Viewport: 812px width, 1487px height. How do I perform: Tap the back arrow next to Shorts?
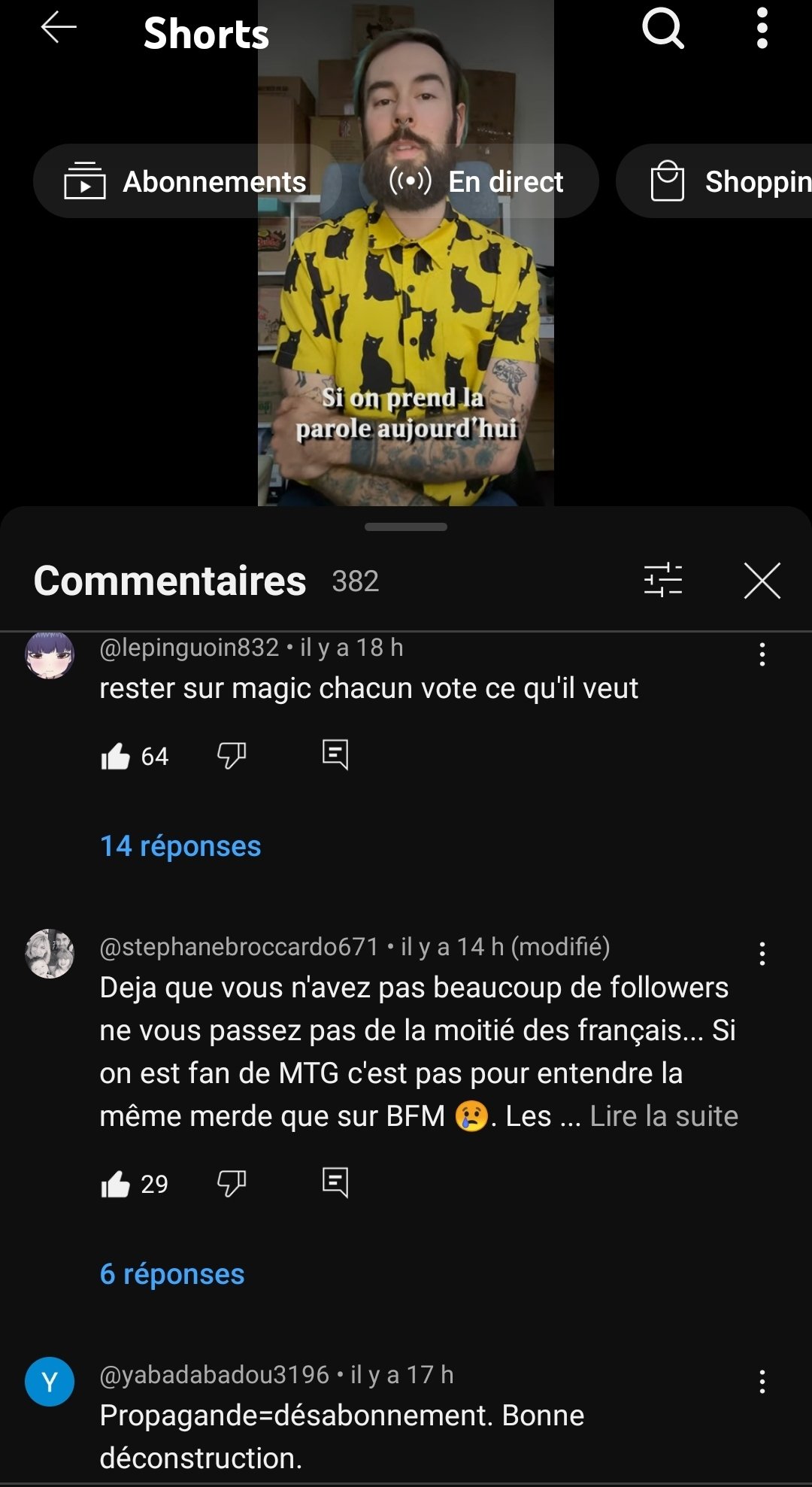59,28
